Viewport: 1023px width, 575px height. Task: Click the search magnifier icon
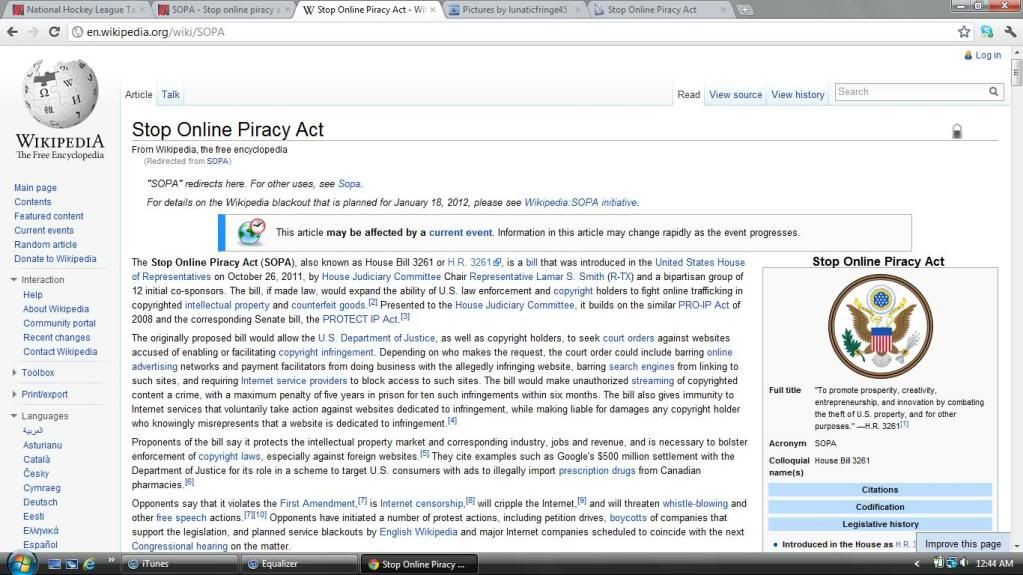coord(993,92)
